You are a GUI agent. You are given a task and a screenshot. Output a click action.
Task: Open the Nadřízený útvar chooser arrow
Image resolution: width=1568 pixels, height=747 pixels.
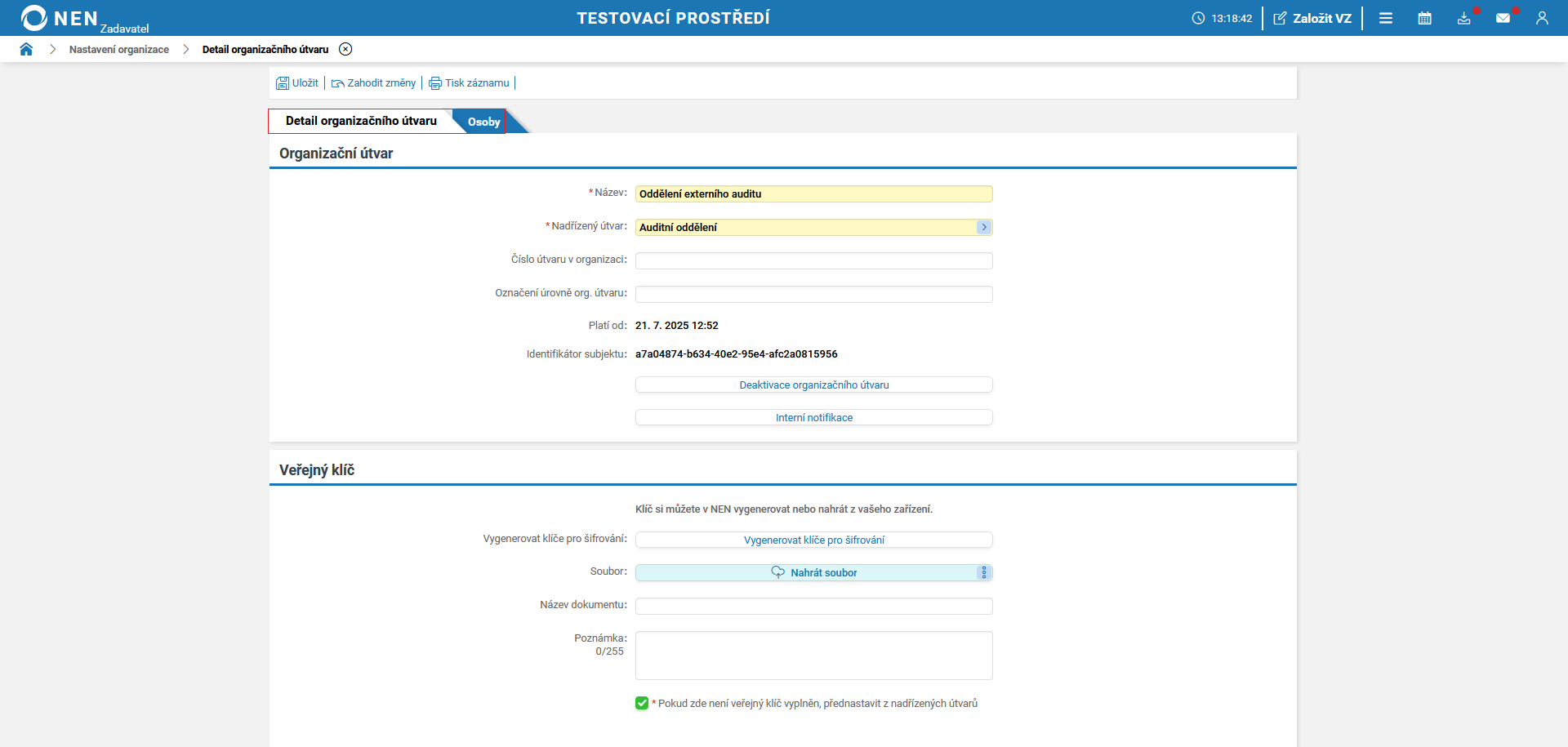(x=984, y=228)
